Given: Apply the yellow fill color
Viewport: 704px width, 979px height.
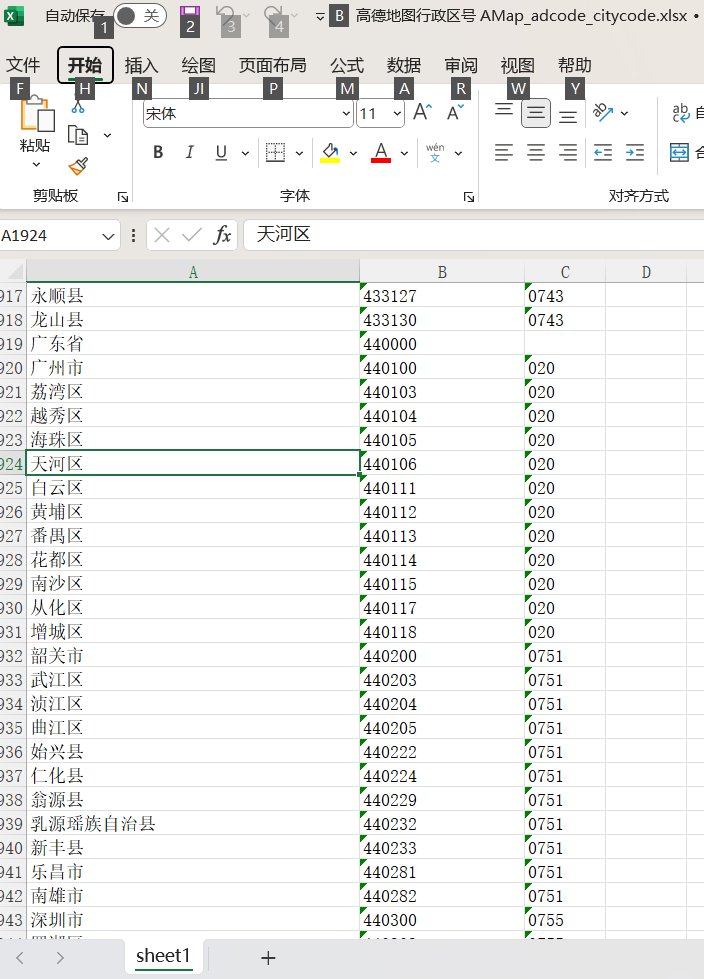Looking at the screenshot, I should pyautogui.click(x=329, y=152).
